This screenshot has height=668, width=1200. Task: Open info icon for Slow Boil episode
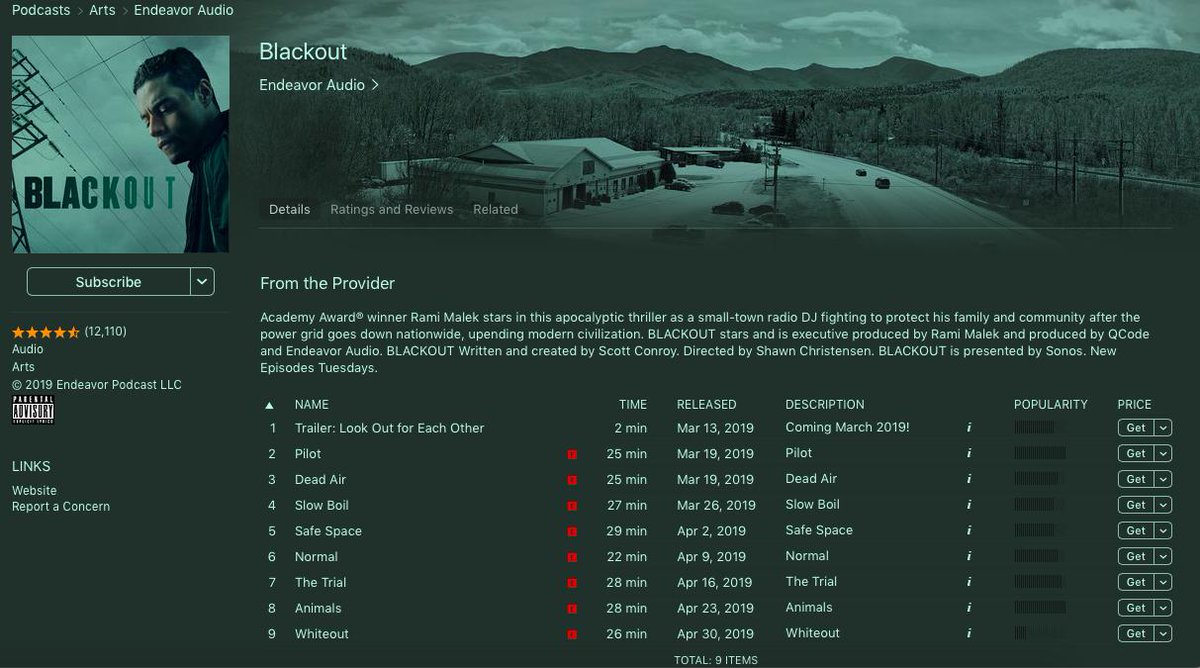[x=968, y=505]
